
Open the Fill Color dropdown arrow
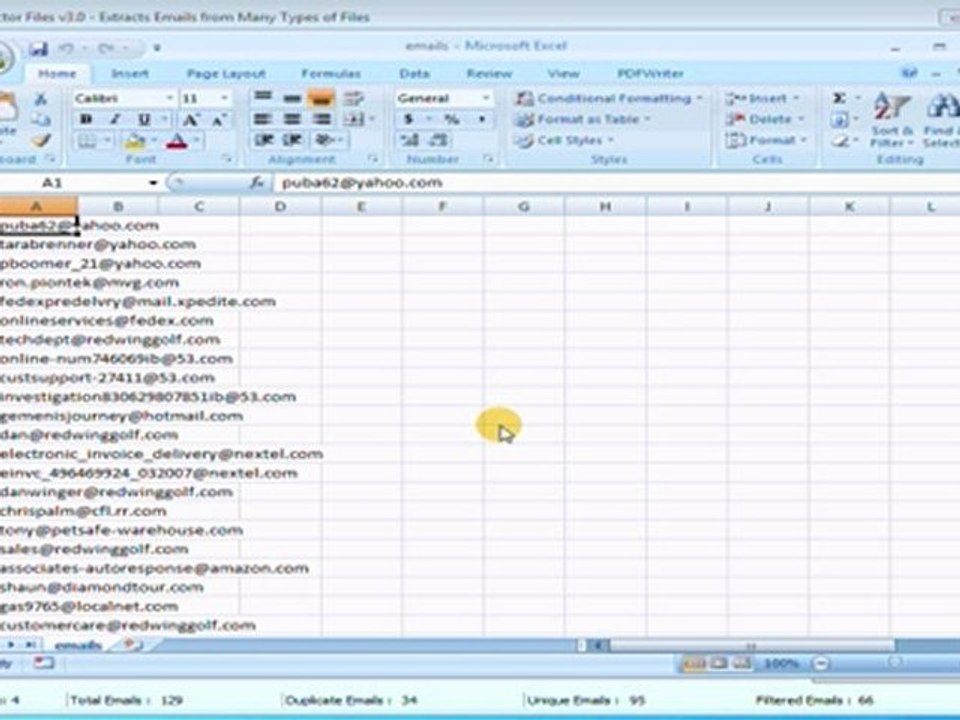pyautogui.click(x=154, y=141)
